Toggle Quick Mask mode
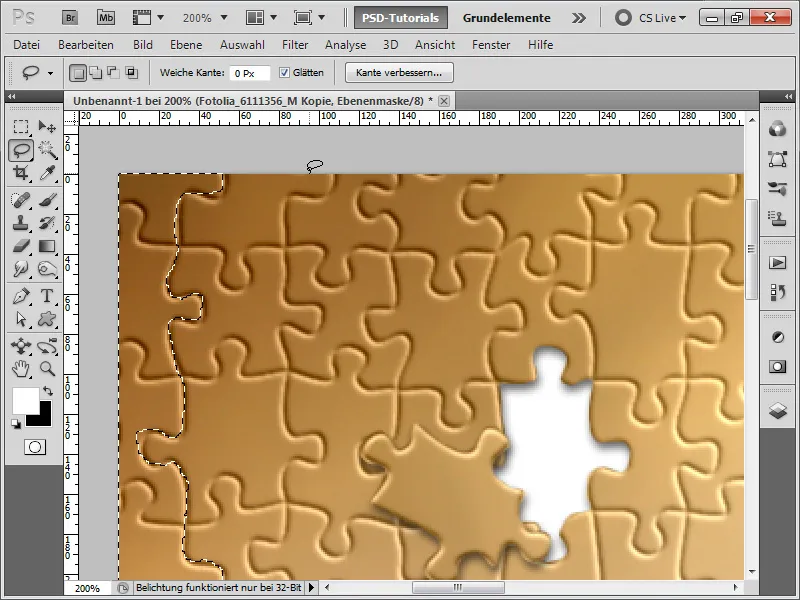Viewport: 800px width, 600px height. click(x=35, y=447)
